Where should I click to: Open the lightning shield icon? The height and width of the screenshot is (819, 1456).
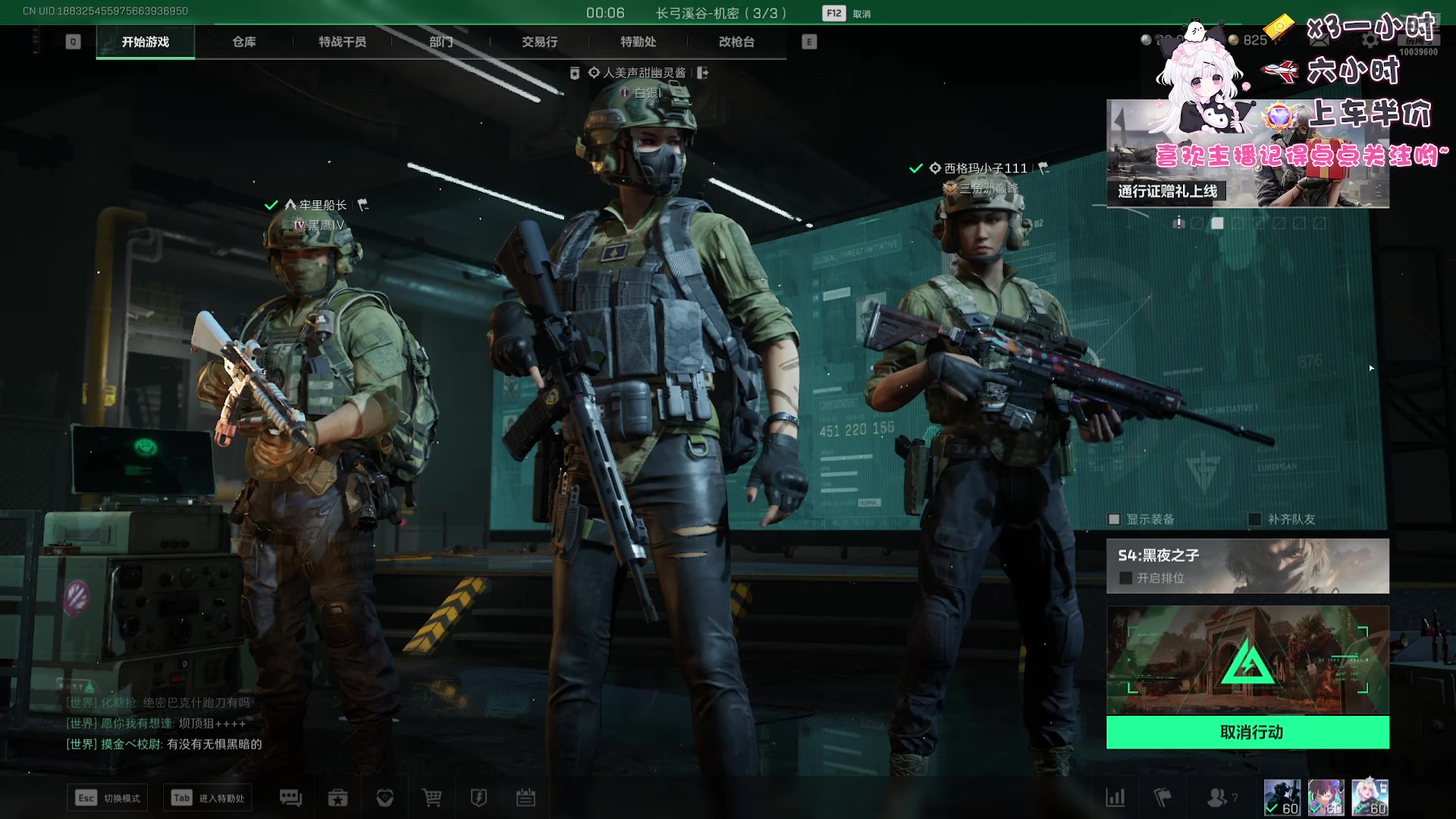tap(479, 798)
